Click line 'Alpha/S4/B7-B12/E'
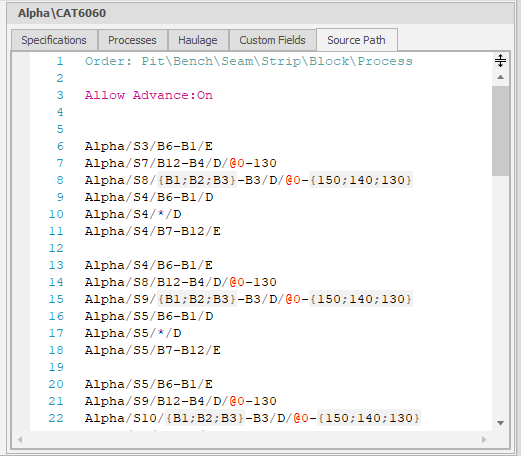The image size is (521, 456). click(x=153, y=231)
